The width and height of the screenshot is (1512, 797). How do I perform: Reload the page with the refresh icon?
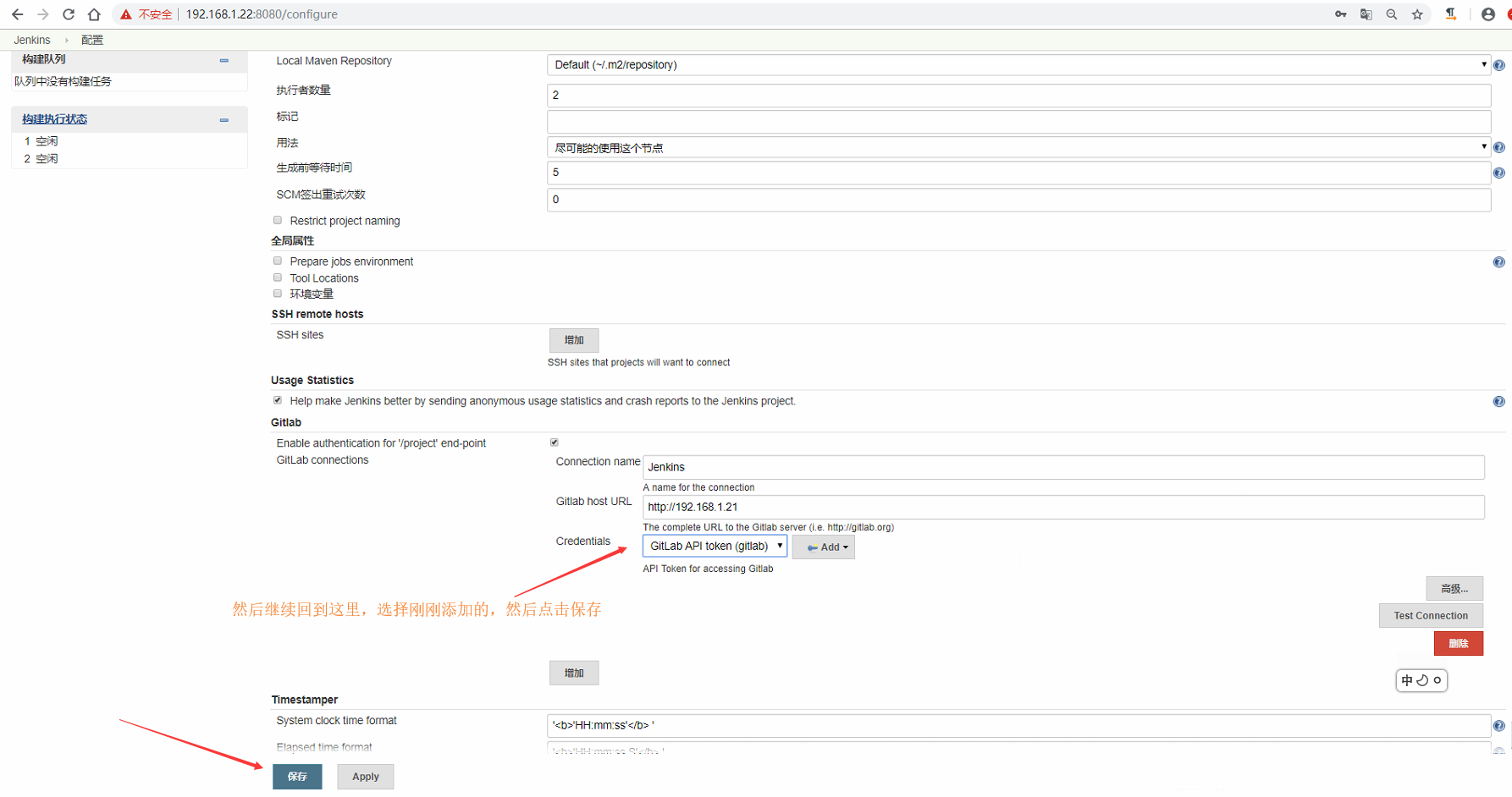(69, 14)
